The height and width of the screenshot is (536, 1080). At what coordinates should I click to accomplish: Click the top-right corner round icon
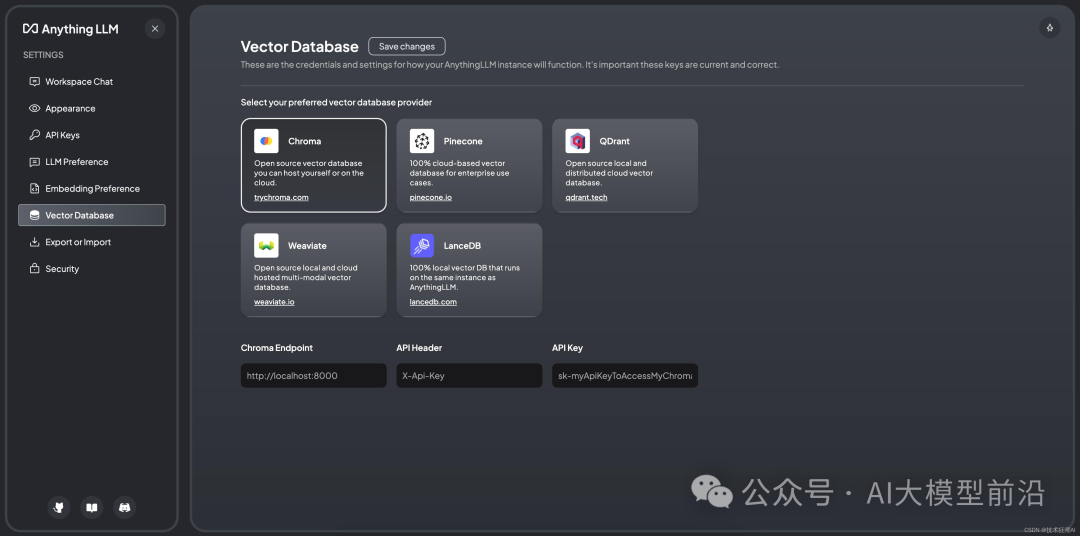1050,28
